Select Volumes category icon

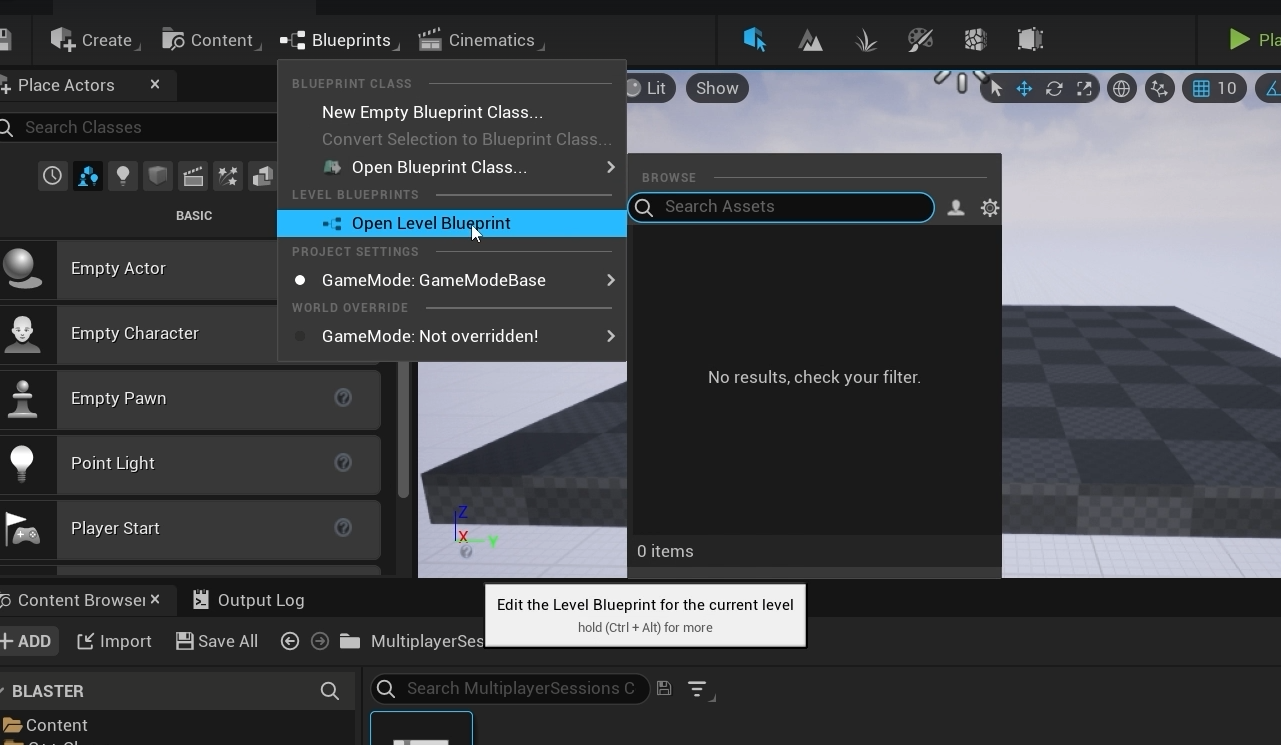[263, 176]
